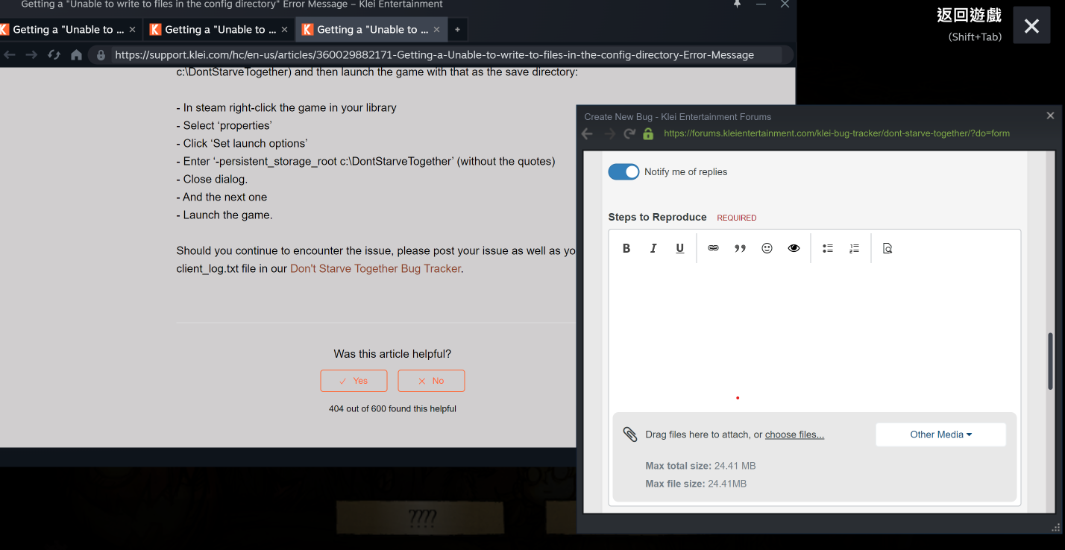Click the "Steps to Reproduce" heading

[x=657, y=217]
